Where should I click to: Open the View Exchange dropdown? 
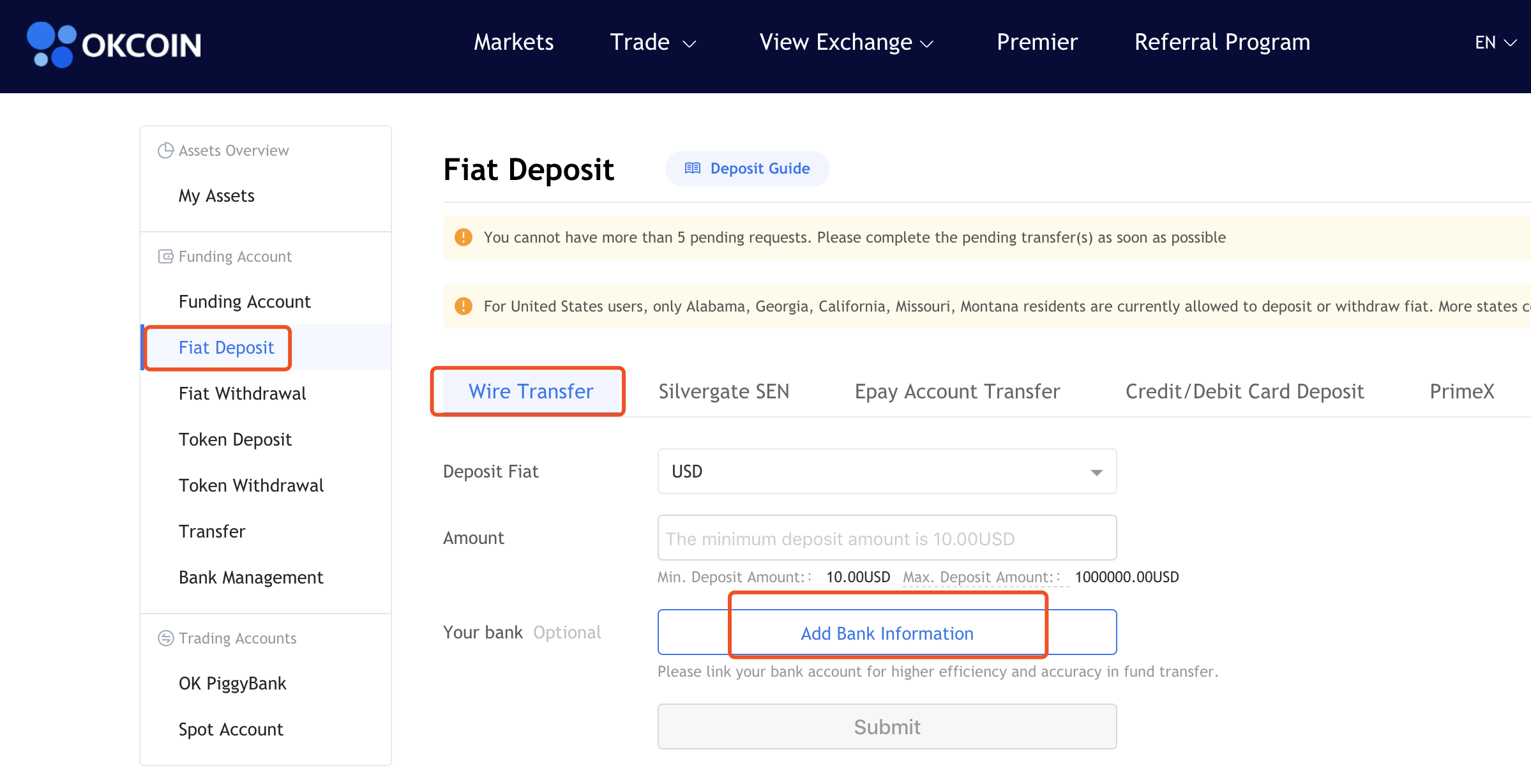coord(847,42)
